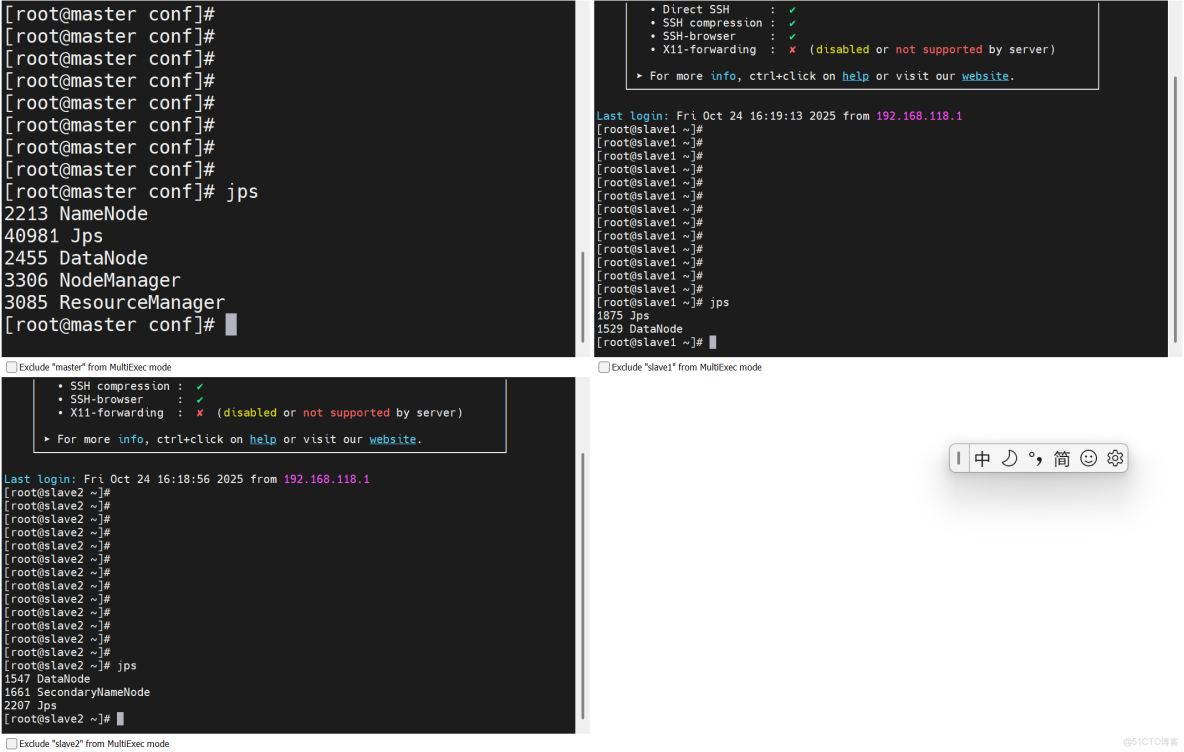Click IP 192.168.118.1 in slave1 terminal

[x=919, y=116]
